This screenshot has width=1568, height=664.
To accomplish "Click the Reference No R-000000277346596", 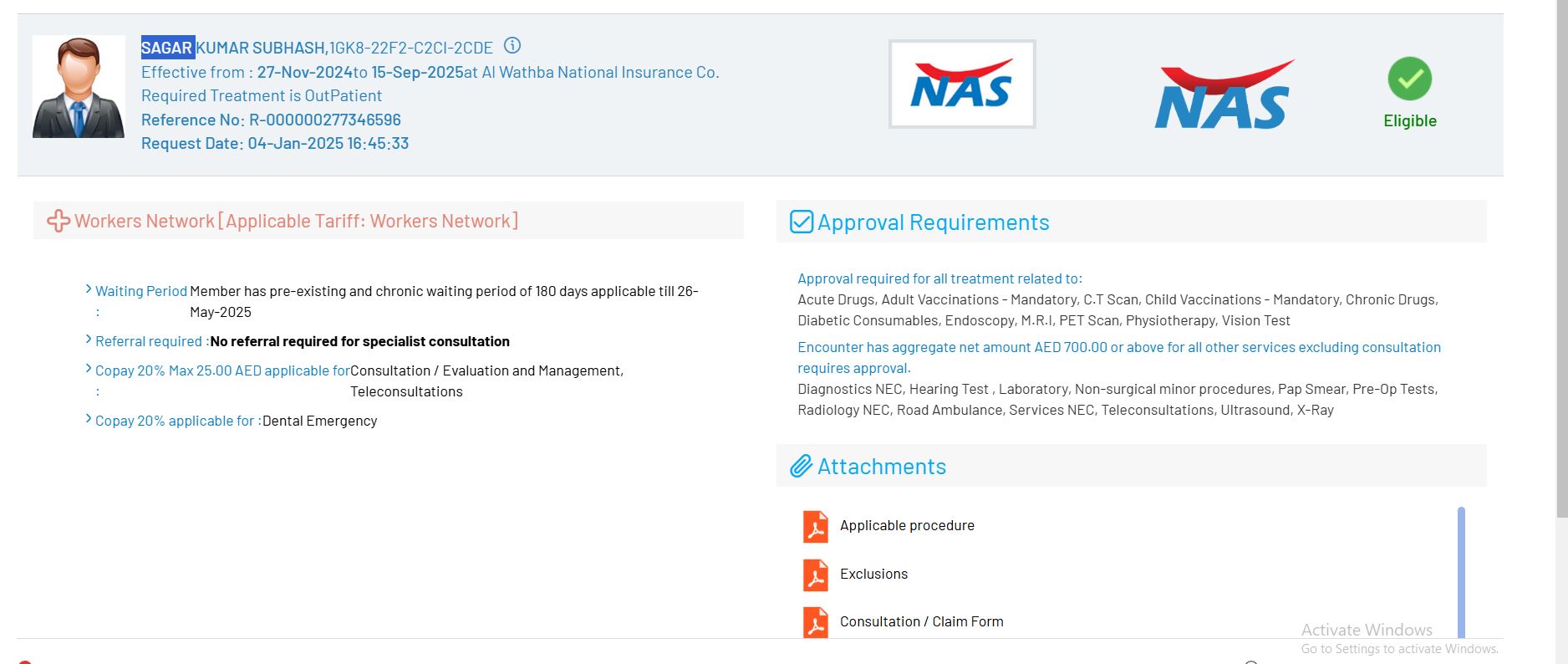I will [271, 120].
